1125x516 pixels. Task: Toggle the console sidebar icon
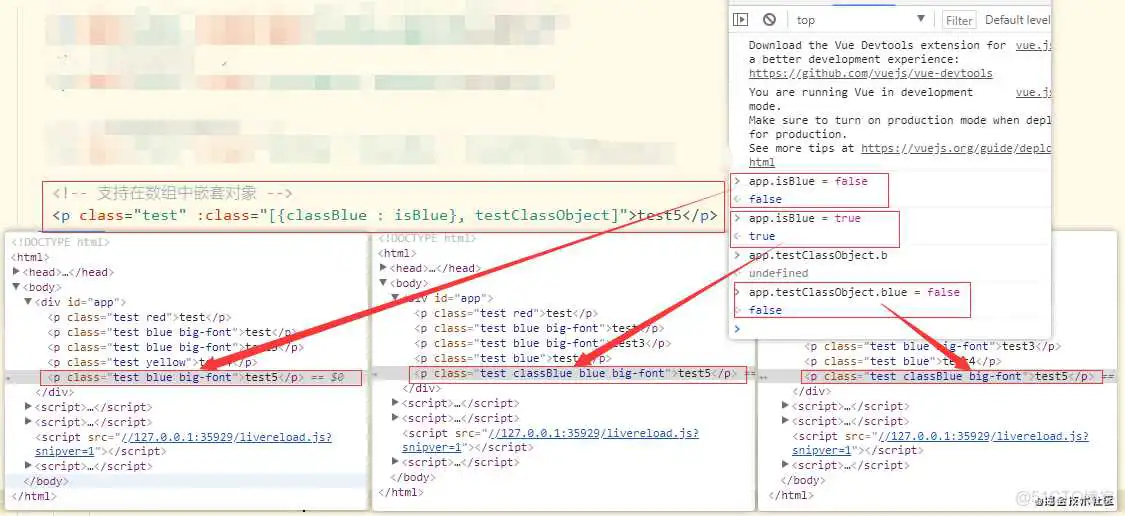coord(740,20)
